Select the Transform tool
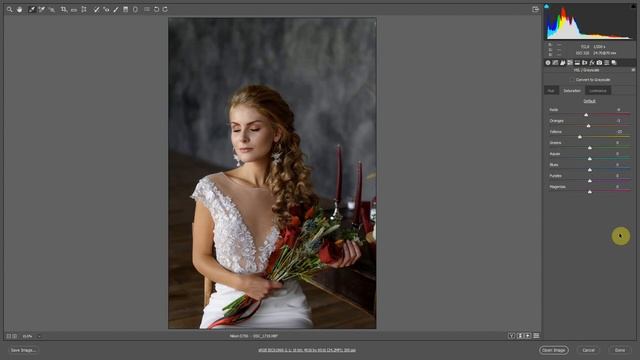Screen dimensions: 640x360 click(x=84, y=9)
